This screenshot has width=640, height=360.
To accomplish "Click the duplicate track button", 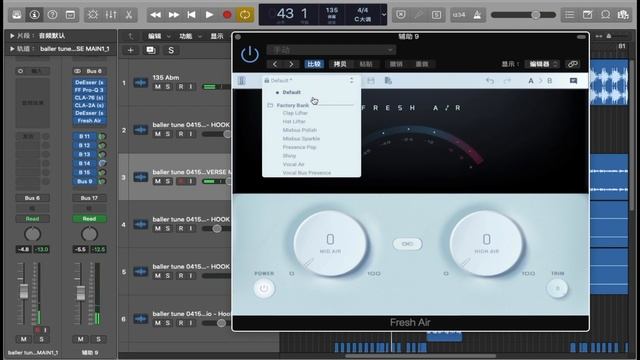I will click(151, 50).
